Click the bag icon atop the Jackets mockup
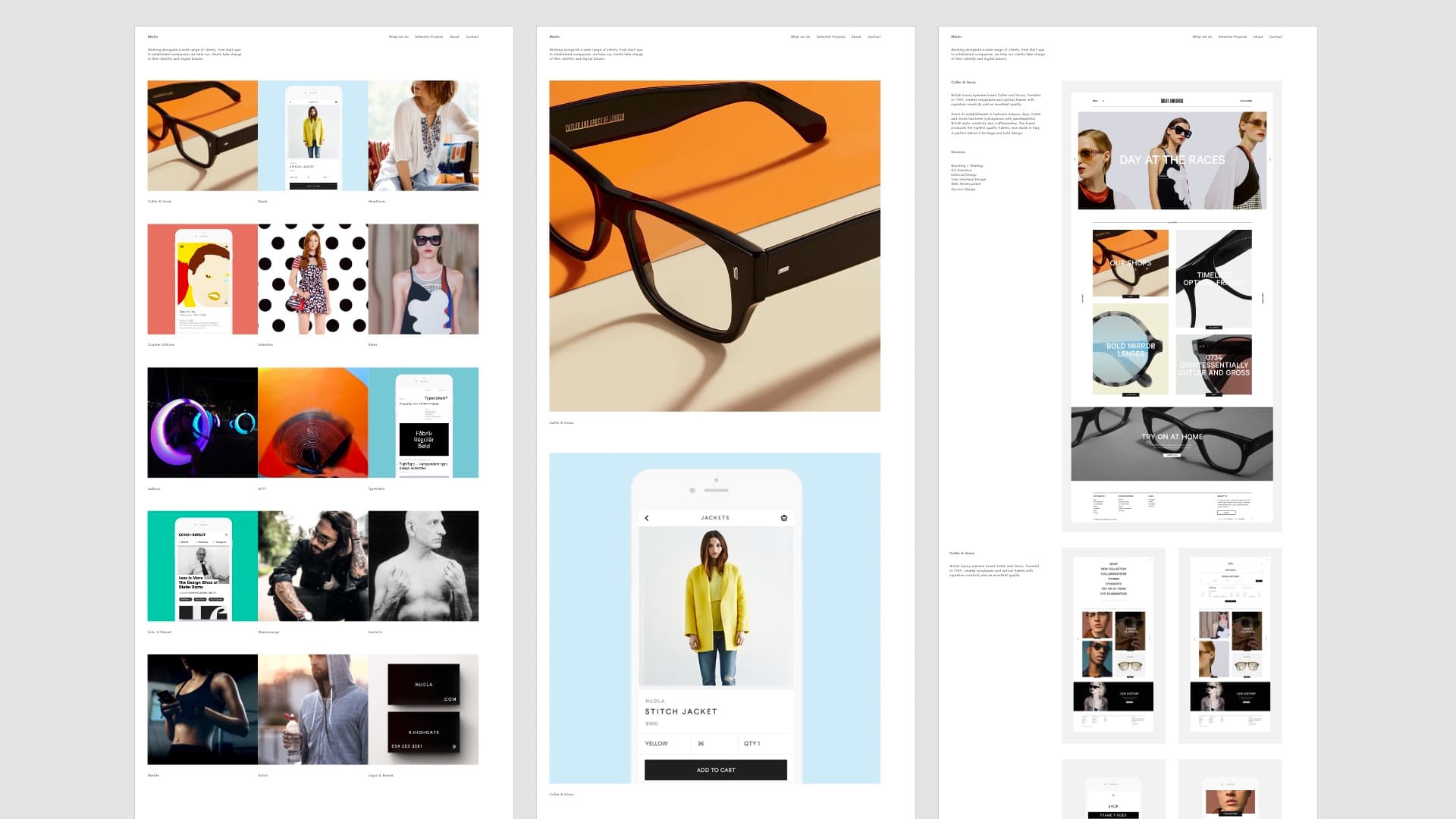The image size is (1456, 819). point(785,517)
